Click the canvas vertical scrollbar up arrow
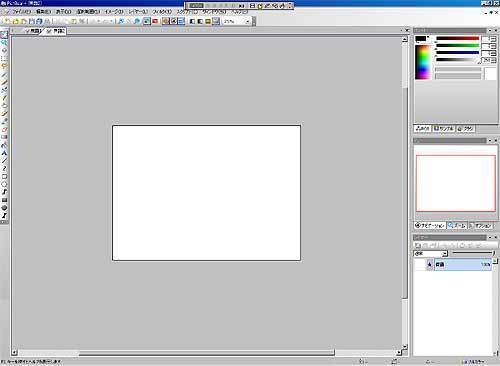 405,39
